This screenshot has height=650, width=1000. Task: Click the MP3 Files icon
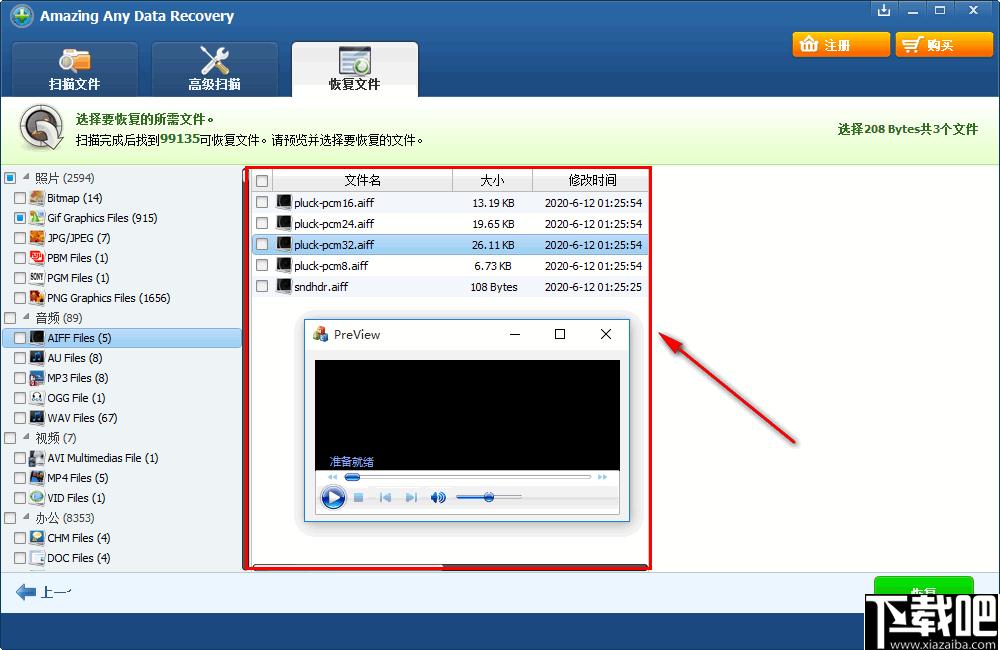[x=37, y=377]
